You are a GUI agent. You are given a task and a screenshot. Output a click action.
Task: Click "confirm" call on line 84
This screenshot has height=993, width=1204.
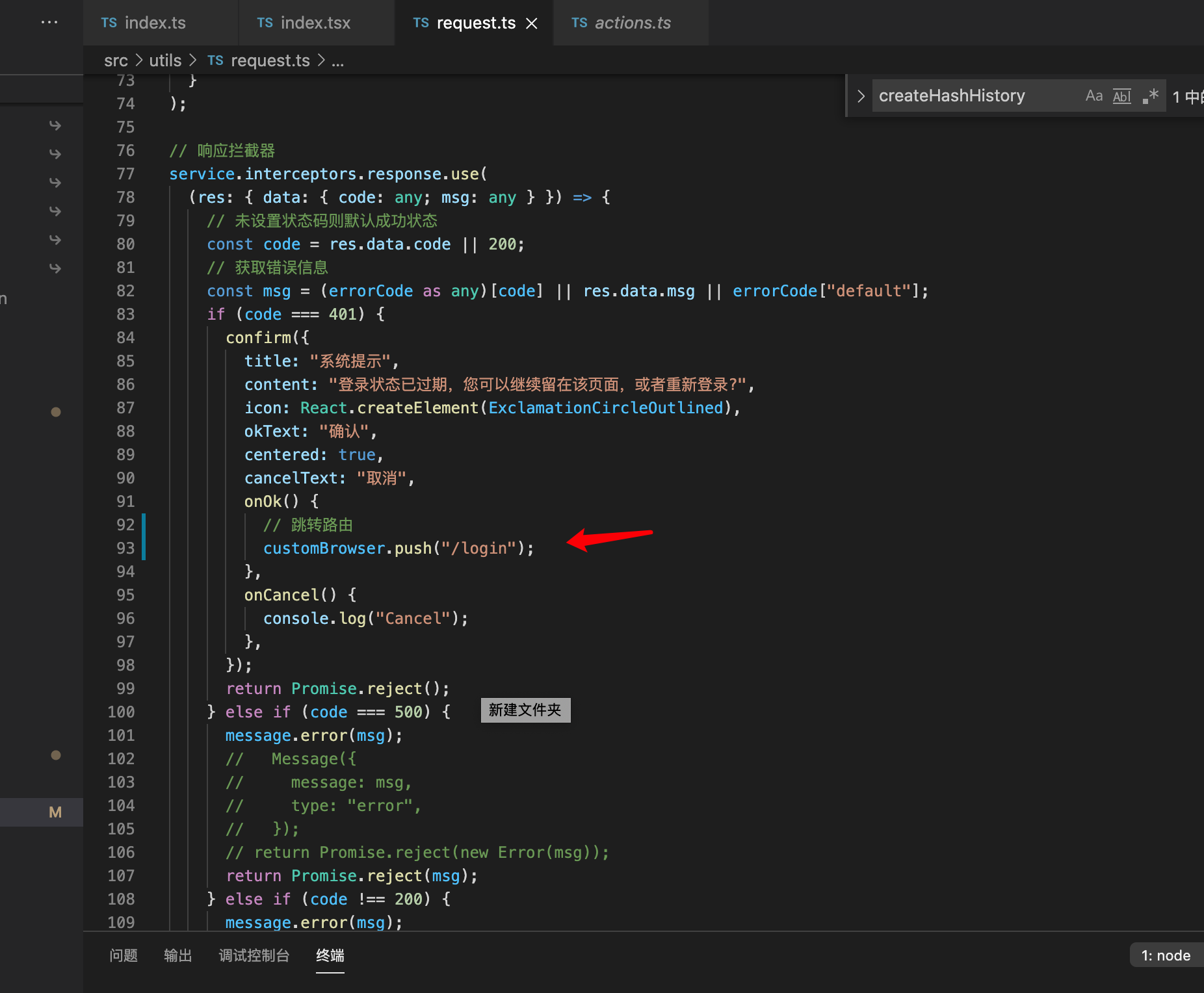(259, 337)
